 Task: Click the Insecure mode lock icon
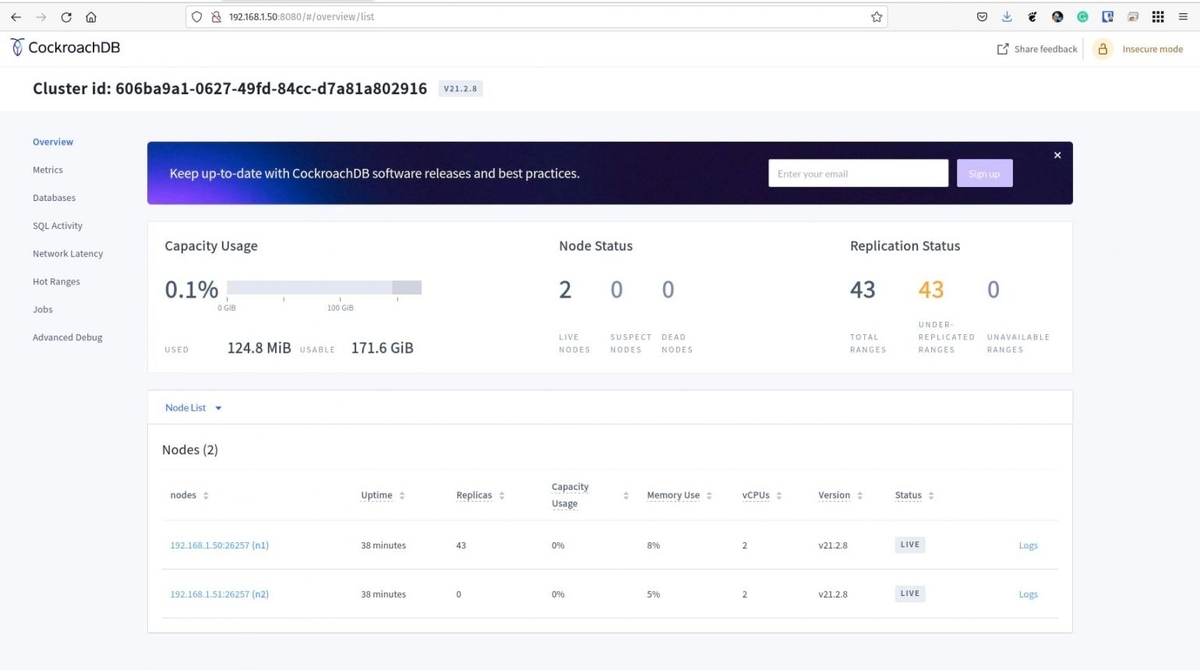1103,49
